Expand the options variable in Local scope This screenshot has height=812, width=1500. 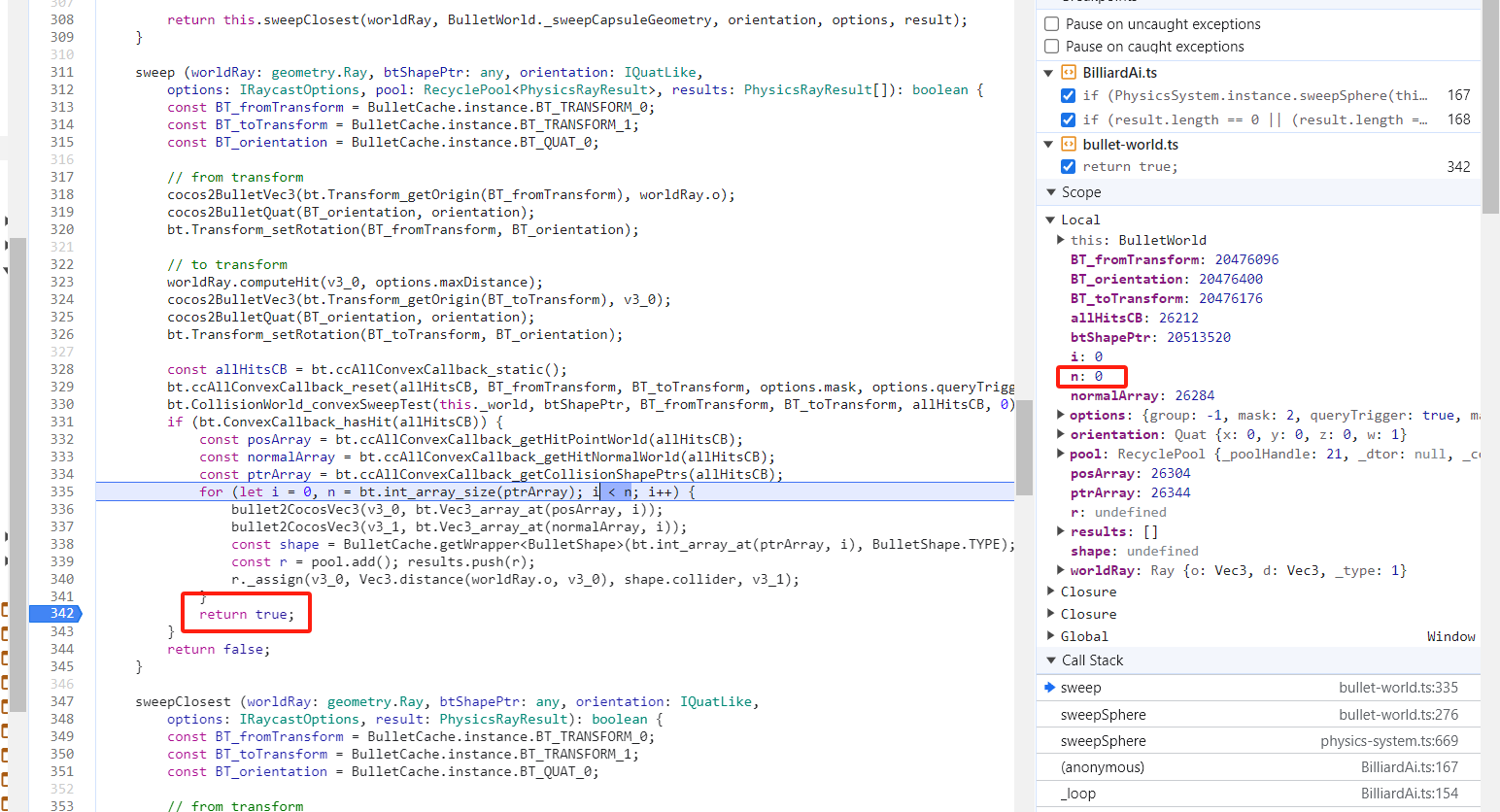(x=1061, y=415)
